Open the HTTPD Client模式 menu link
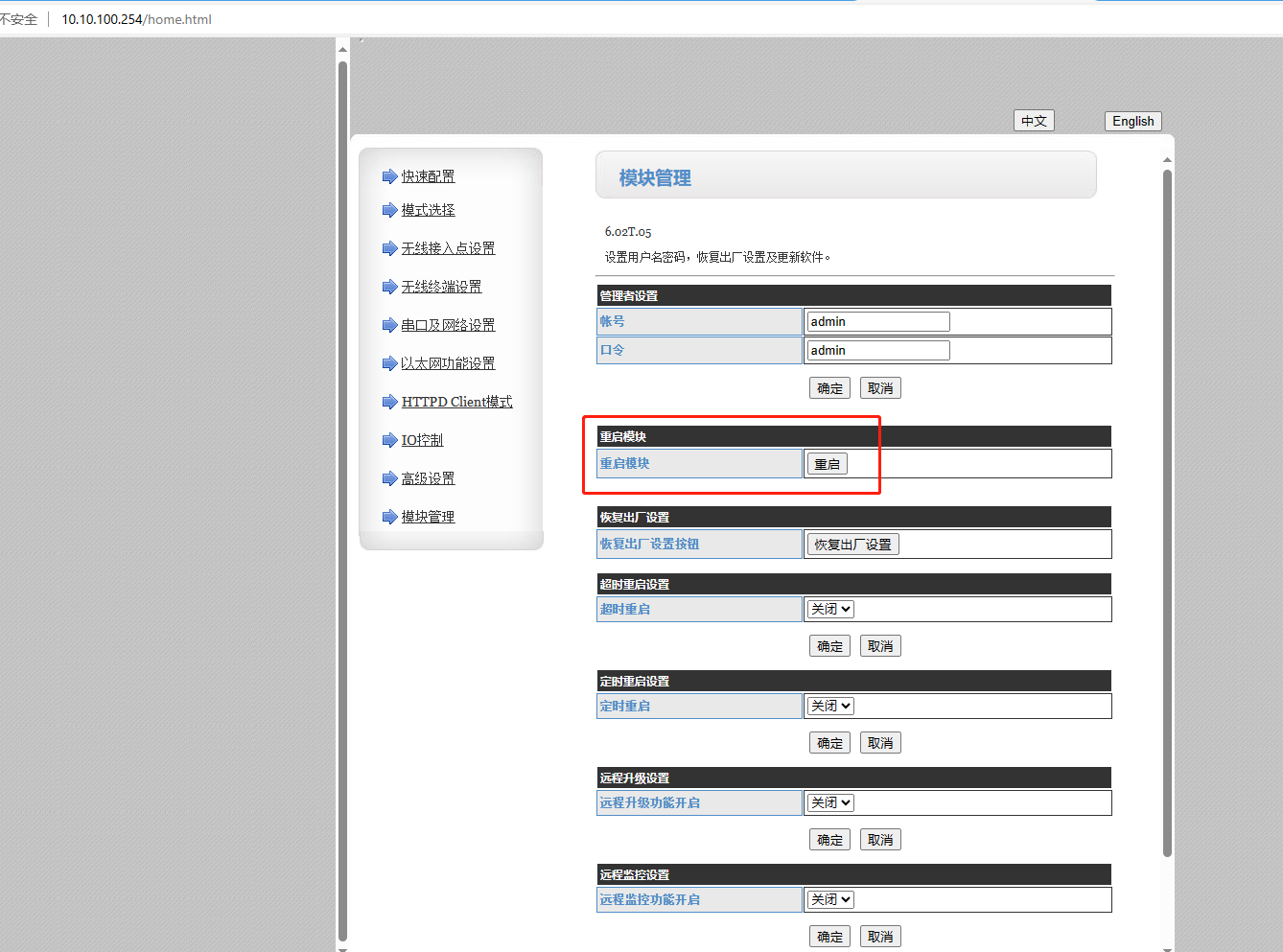This screenshot has width=1283, height=952. (x=456, y=402)
